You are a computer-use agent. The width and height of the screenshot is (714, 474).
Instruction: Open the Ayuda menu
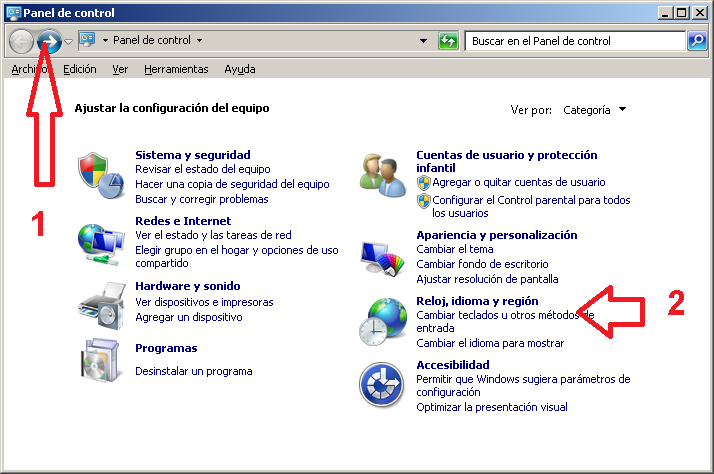click(240, 69)
